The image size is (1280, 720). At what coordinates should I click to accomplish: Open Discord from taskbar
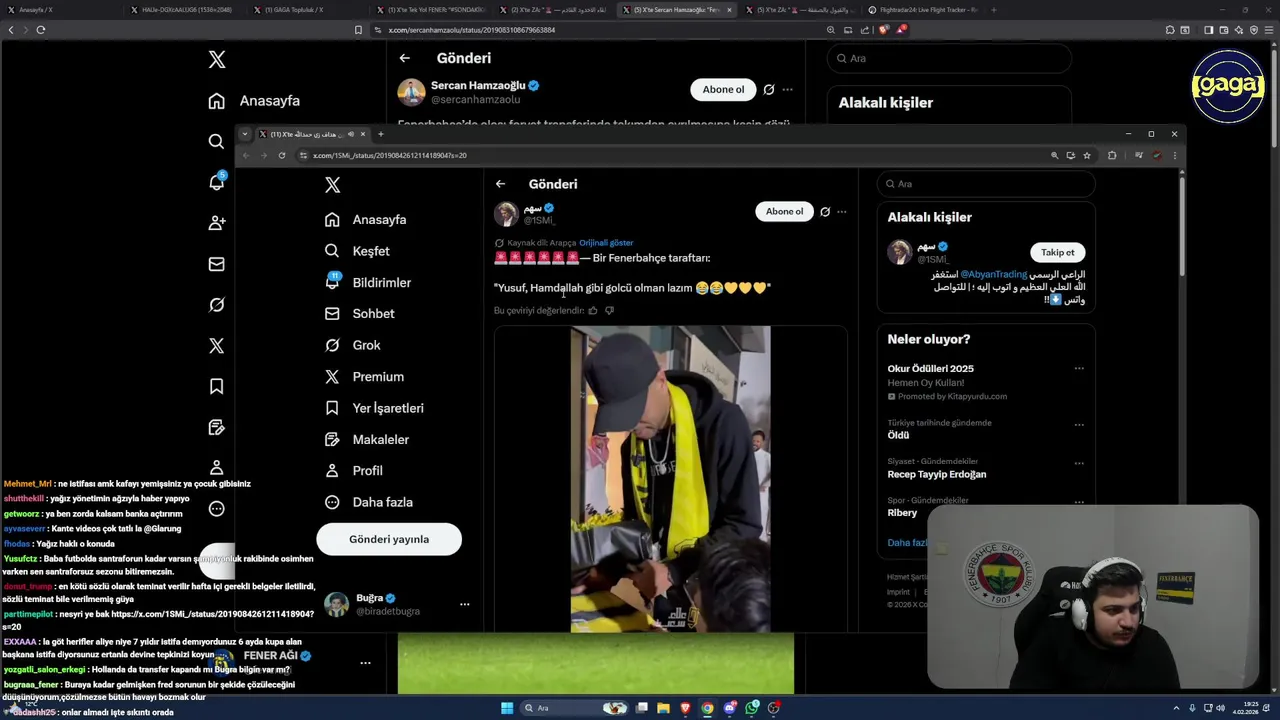(x=730, y=708)
